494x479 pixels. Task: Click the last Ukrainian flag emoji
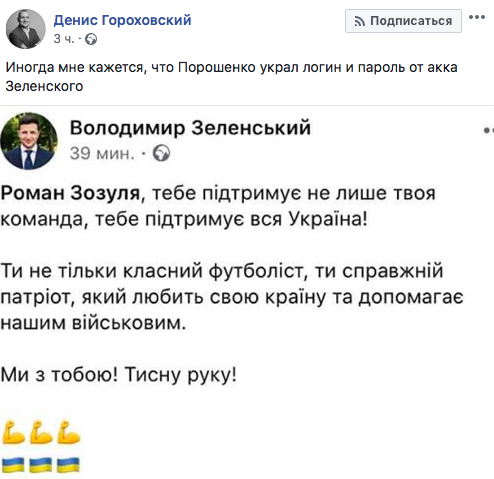coord(68,465)
